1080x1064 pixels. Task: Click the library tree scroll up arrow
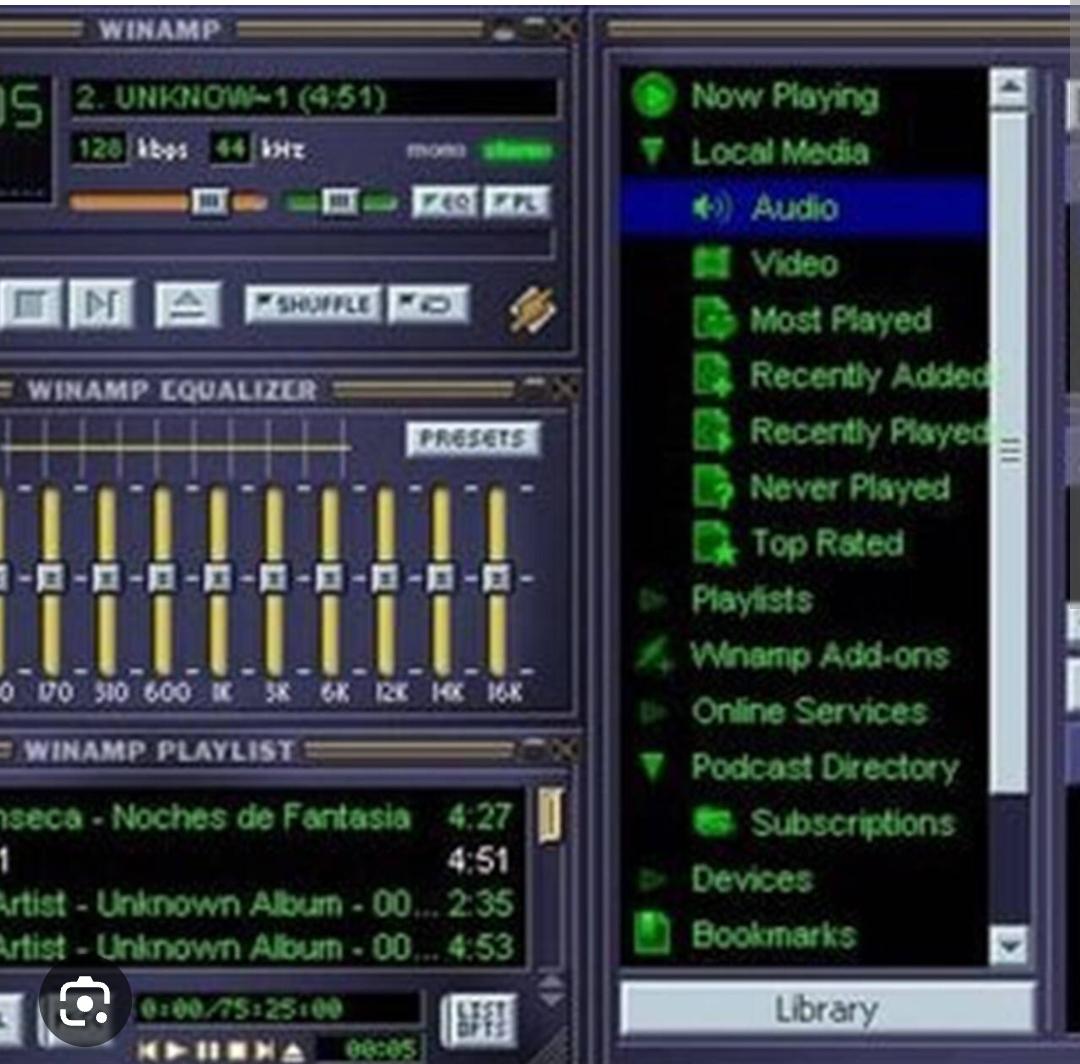pos(1009,87)
